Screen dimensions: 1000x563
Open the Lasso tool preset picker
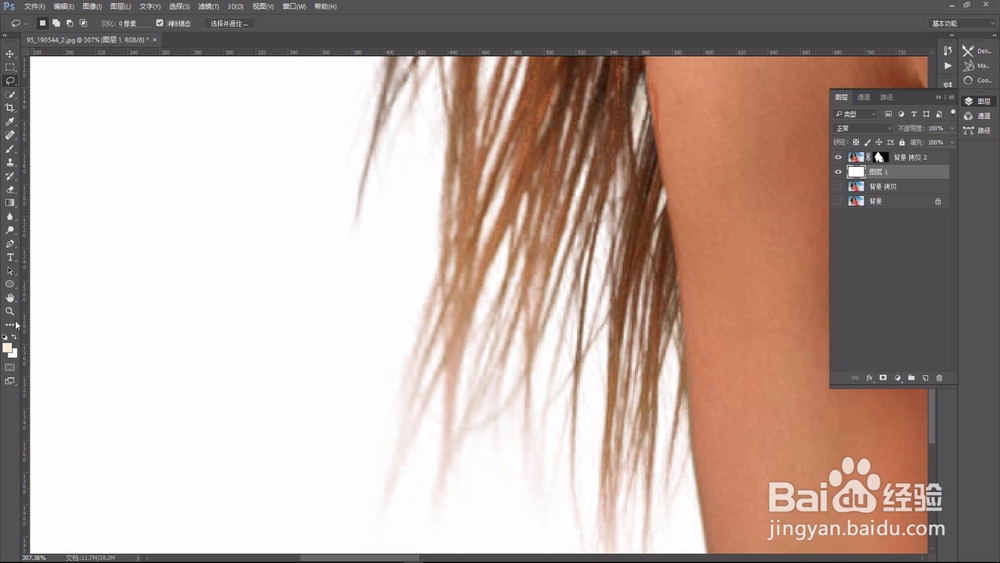coord(18,24)
